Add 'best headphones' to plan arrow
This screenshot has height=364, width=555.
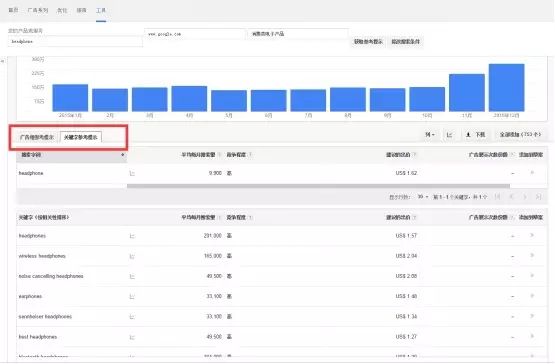click(532, 336)
